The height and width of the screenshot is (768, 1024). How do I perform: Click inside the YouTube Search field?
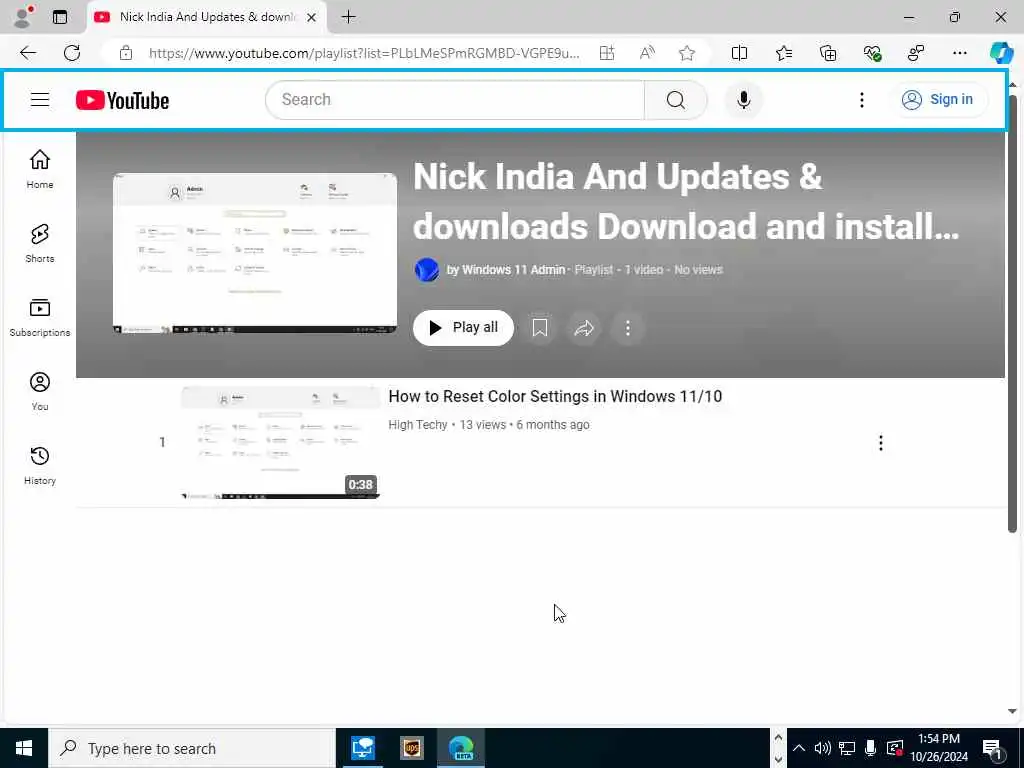455,100
